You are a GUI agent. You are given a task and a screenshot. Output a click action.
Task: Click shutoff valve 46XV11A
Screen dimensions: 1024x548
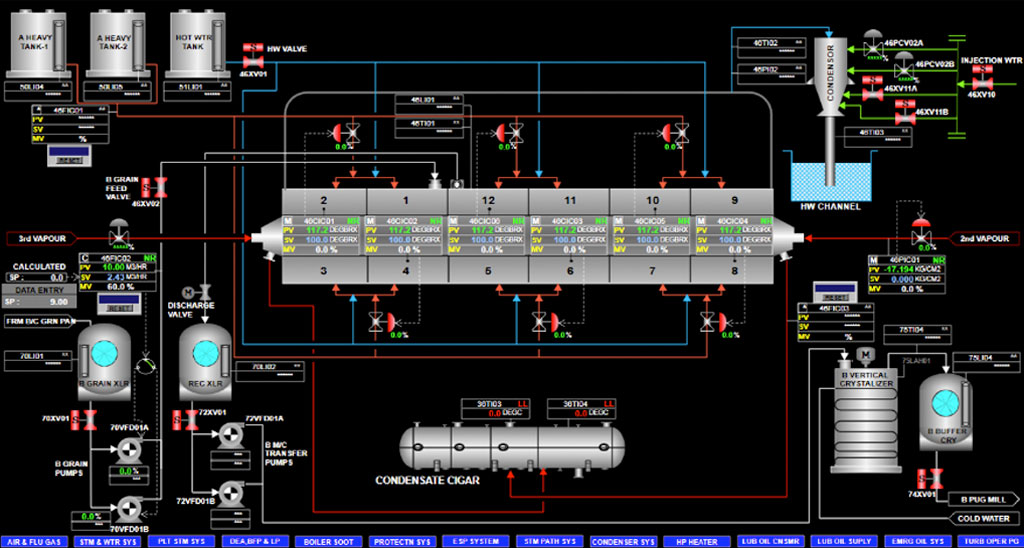(x=871, y=88)
